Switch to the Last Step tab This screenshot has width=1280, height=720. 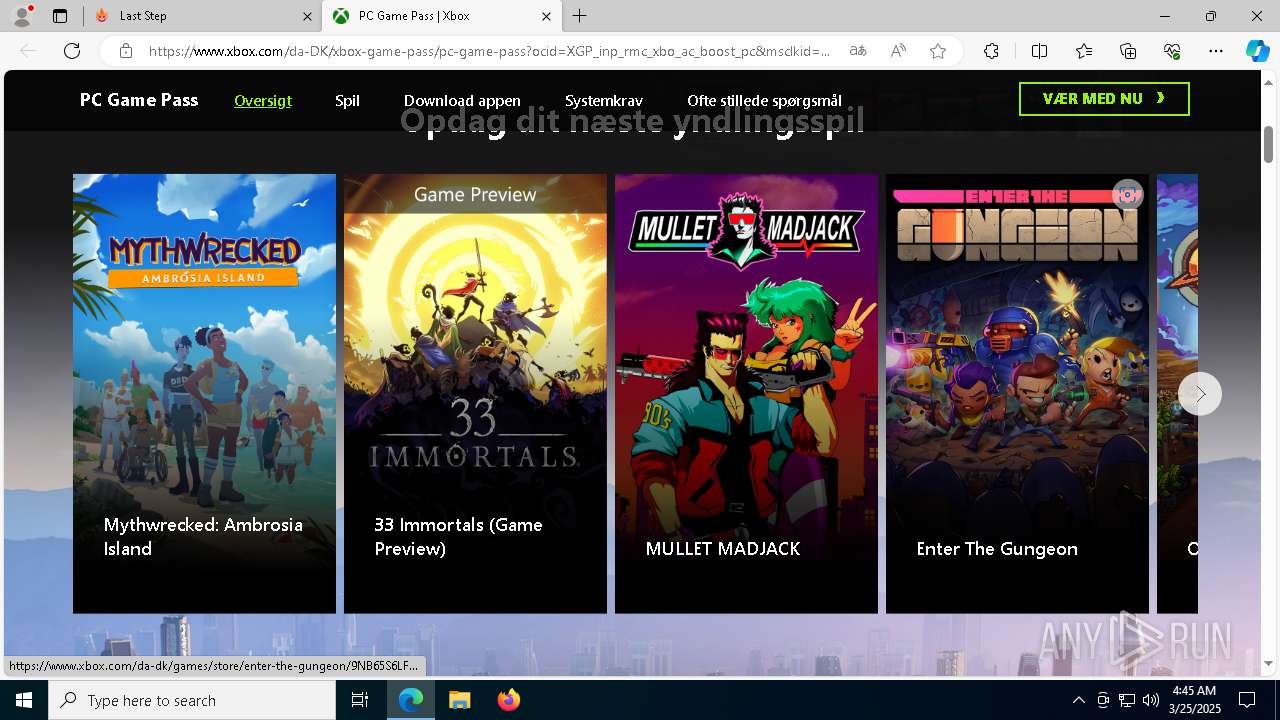tap(200, 16)
